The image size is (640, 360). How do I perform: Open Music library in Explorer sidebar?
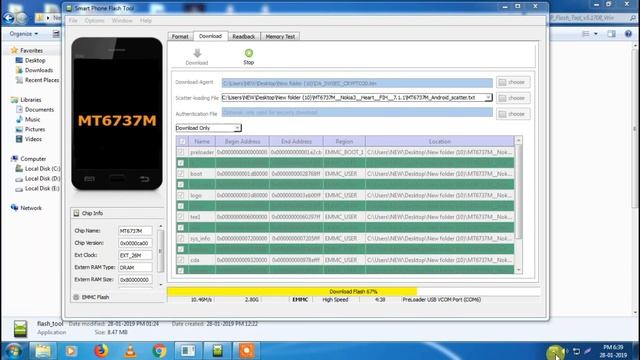tap(32, 119)
